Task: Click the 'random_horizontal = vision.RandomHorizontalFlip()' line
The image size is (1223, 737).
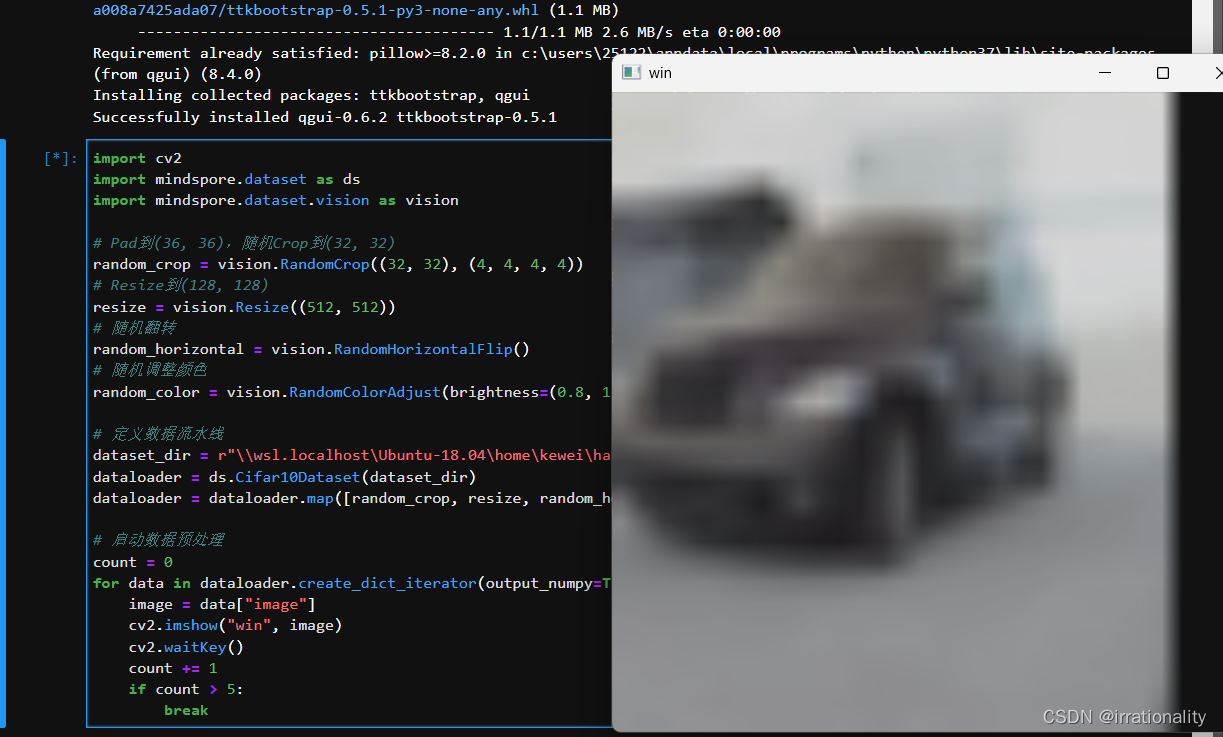Action: (311, 349)
